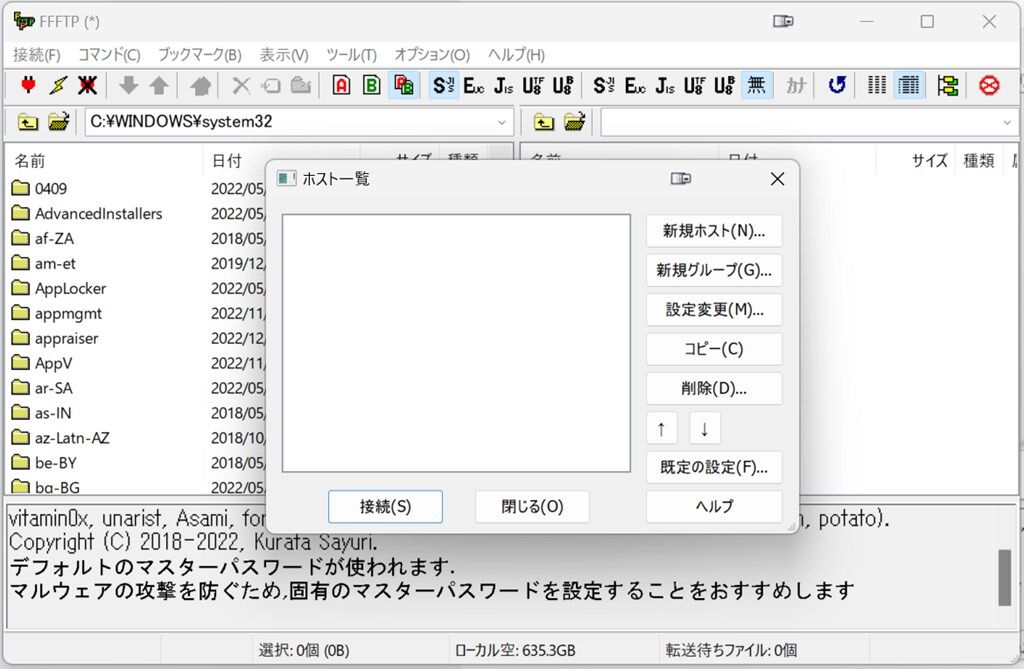
Task: Open the ヘルプ(H) menu
Action: (x=516, y=55)
